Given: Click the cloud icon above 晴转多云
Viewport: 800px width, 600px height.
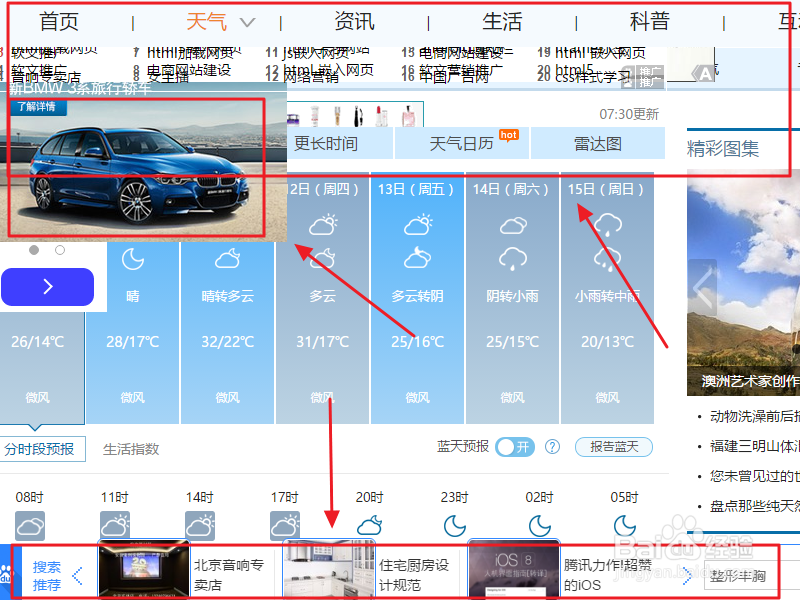Looking at the screenshot, I should click(x=228, y=259).
